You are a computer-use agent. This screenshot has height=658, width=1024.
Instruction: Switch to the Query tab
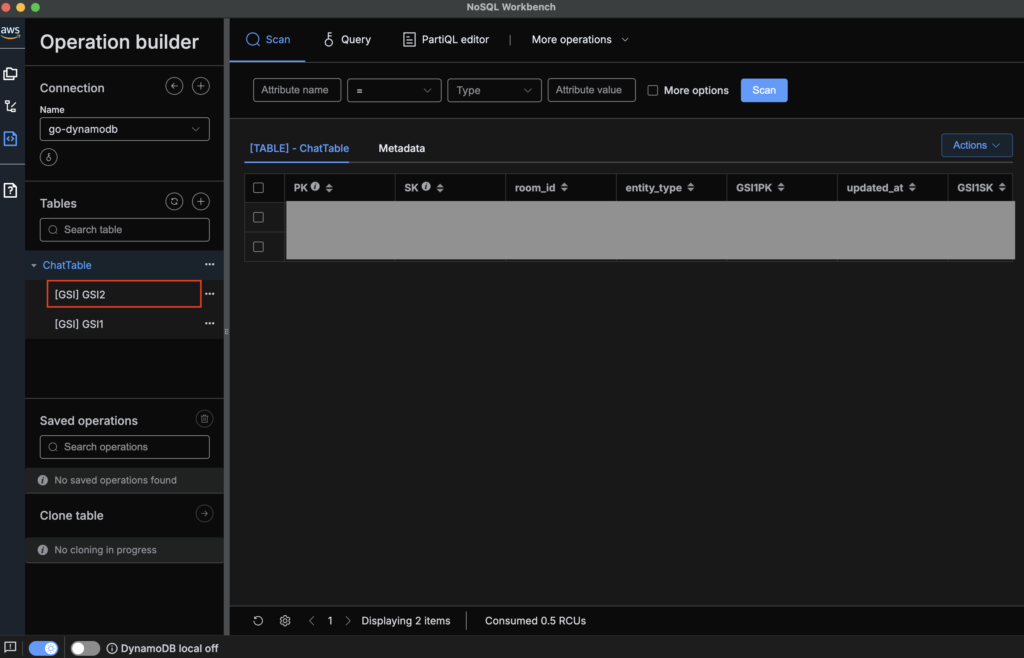coord(346,40)
